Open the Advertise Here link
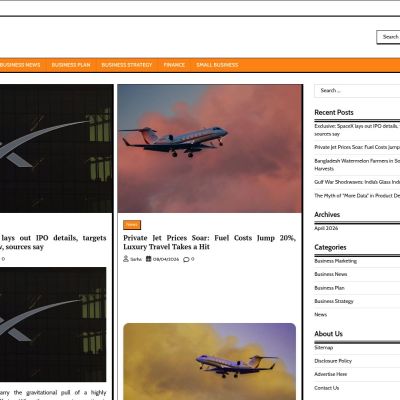Viewport: 400px width, 400px height. tap(331, 374)
